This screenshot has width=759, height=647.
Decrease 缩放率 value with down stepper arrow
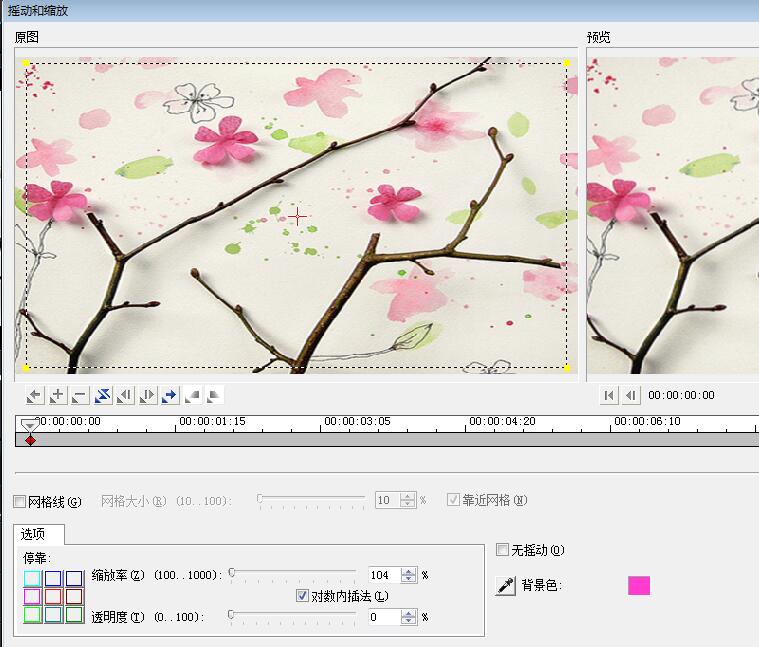[x=408, y=579]
